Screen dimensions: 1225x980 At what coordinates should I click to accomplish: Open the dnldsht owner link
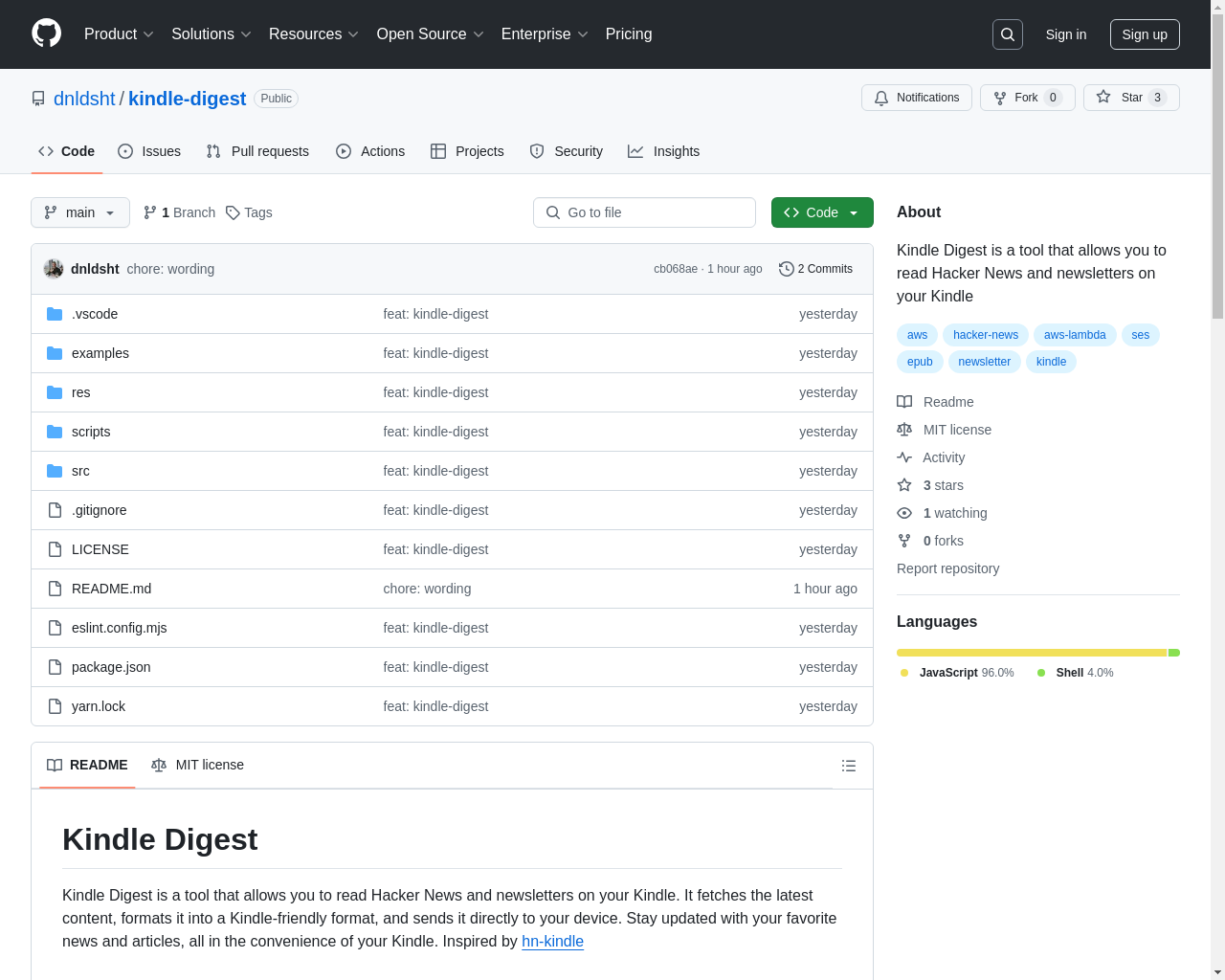click(x=84, y=99)
